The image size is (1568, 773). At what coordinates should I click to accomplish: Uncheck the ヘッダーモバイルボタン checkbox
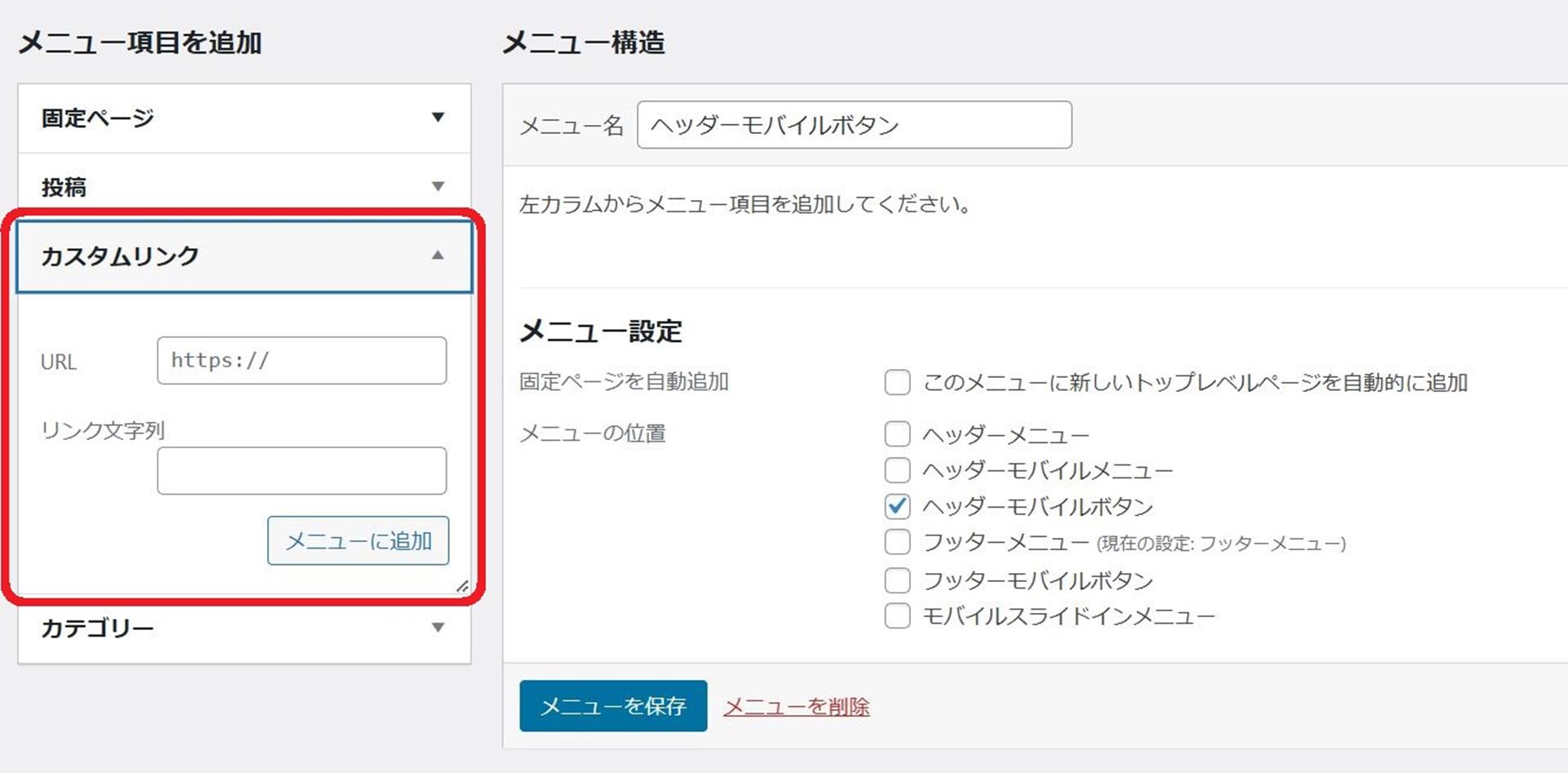click(897, 506)
